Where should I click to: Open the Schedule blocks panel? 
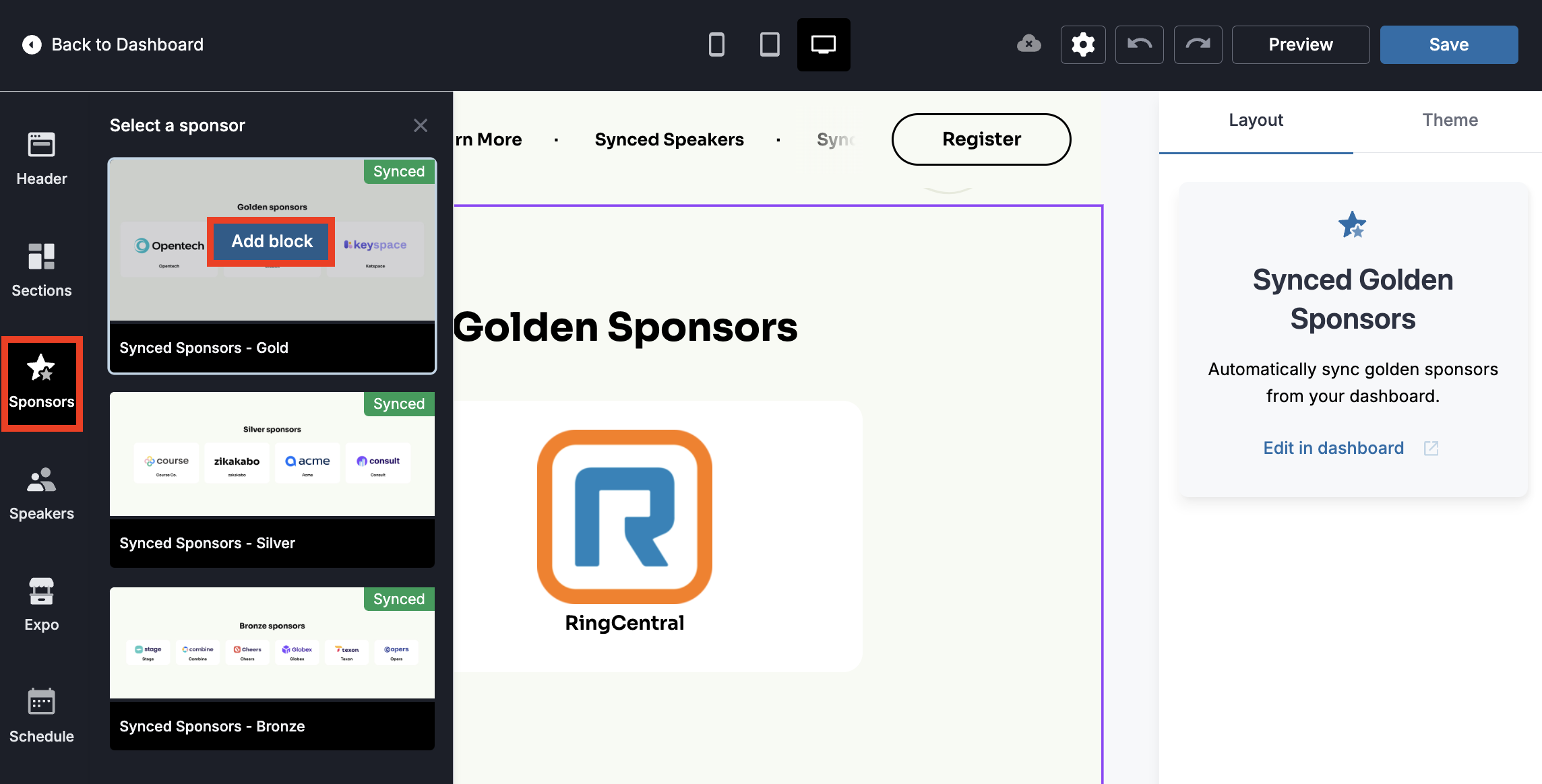coord(42,716)
